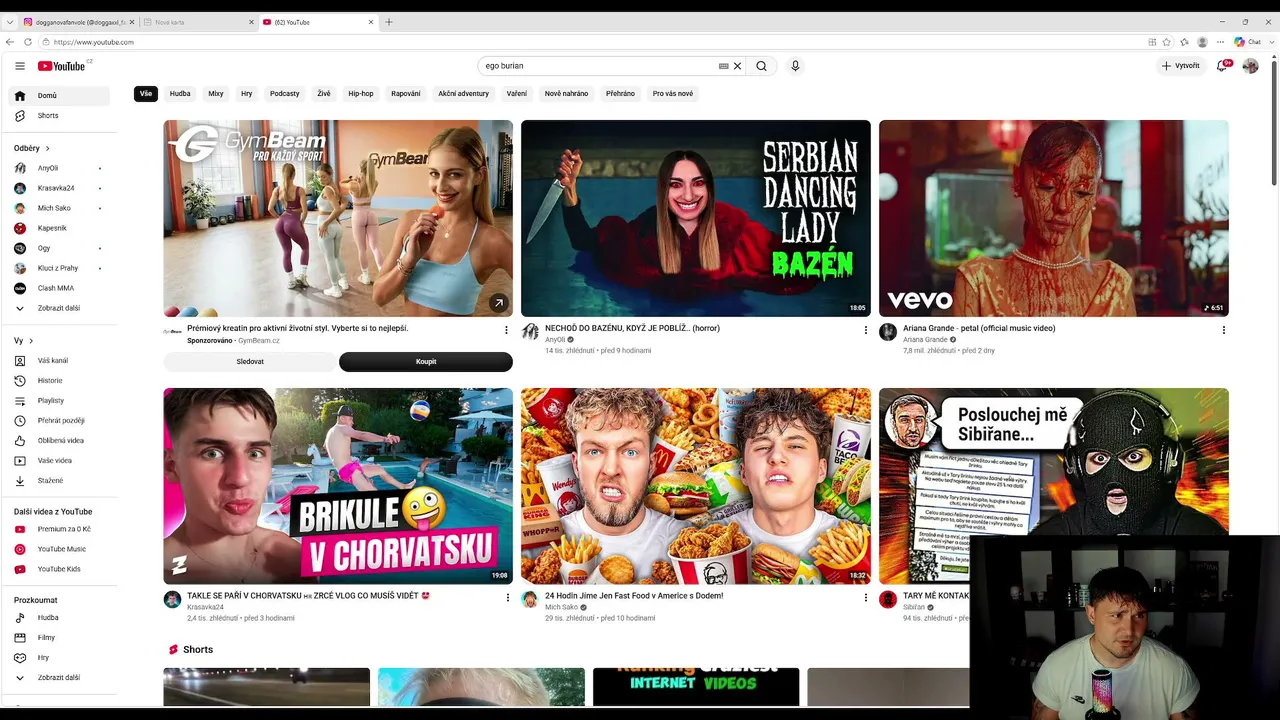Image resolution: width=1280 pixels, height=720 pixels.
Task: Open the Odběry section chevron
Action: (x=47, y=149)
